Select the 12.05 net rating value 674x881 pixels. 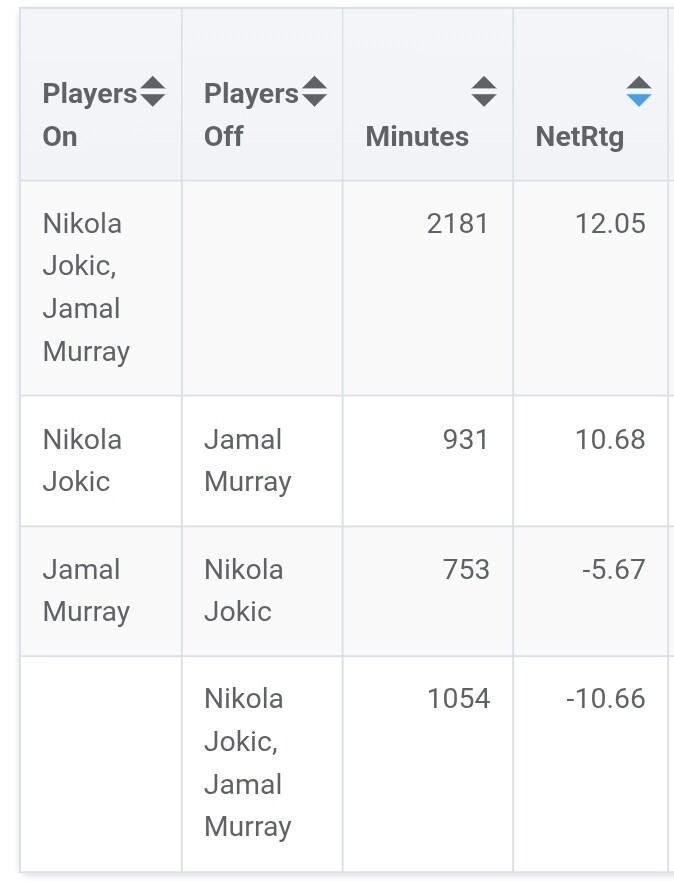[610, 224]
